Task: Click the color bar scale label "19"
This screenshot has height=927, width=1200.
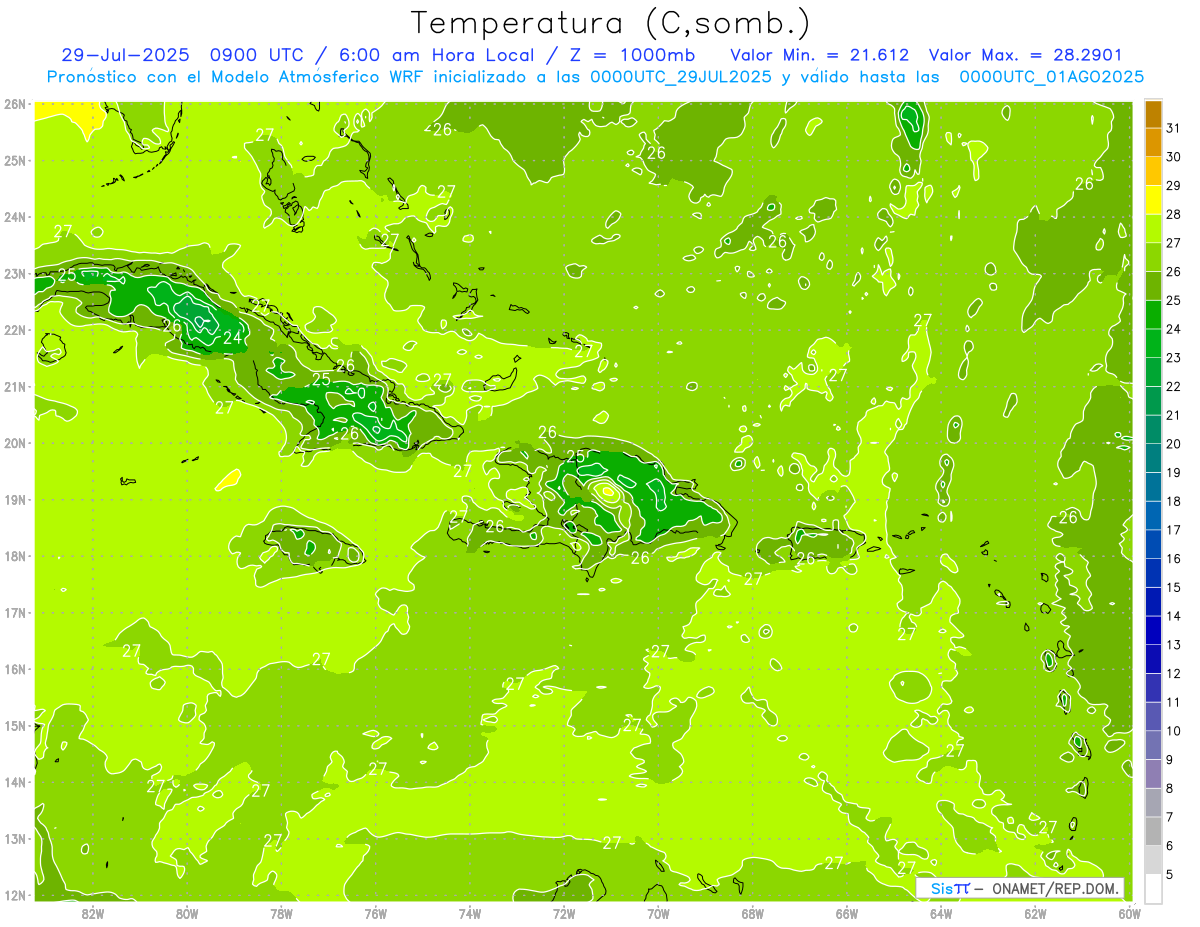Action: 1174,473
